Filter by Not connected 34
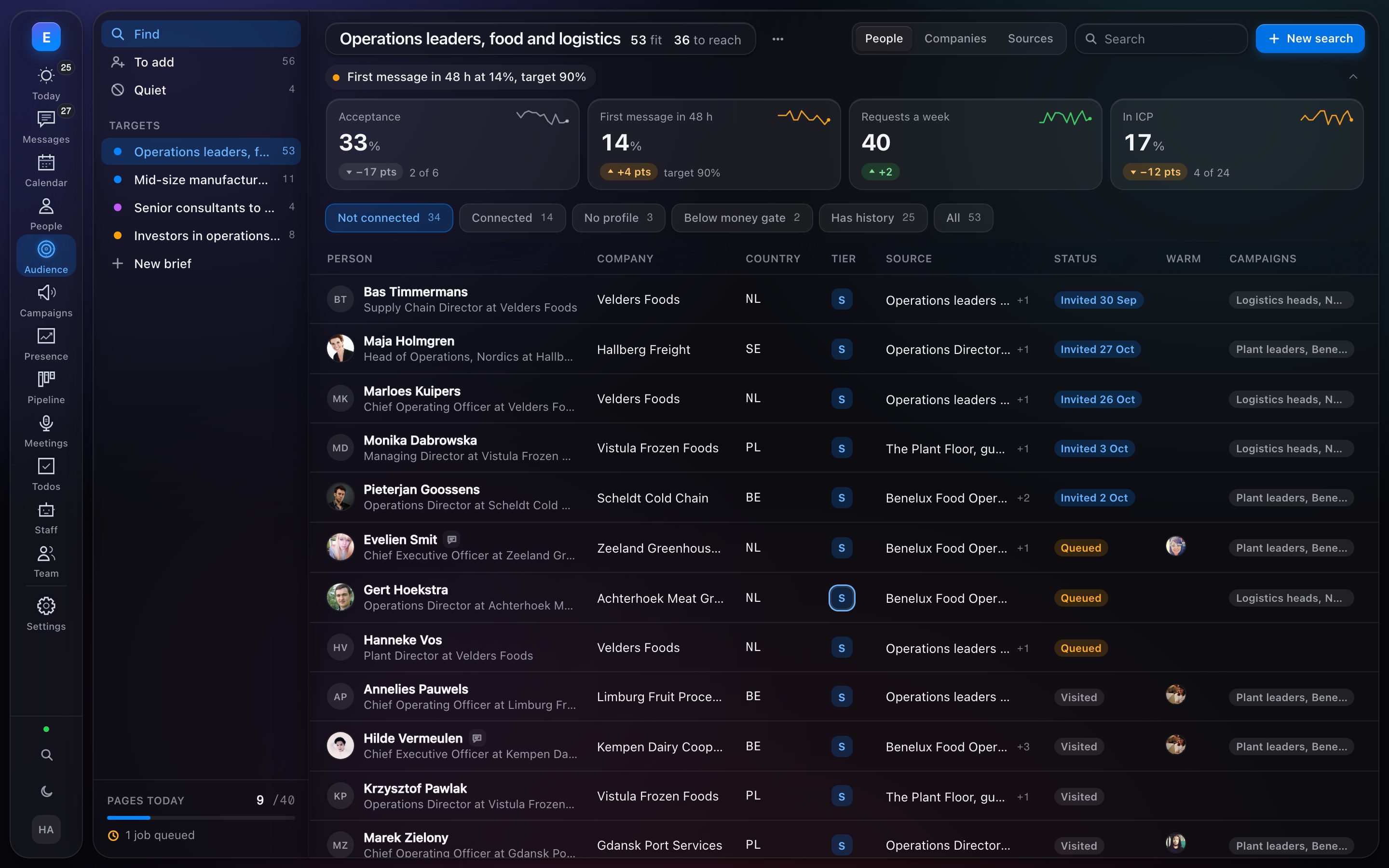Image resolution: width=1389 pixels, height=868 pixels. [x=389, y=217]
